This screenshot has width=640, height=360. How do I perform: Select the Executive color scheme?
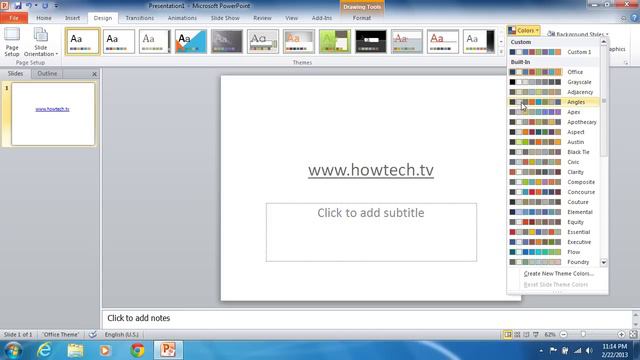(x=553, y=242)
